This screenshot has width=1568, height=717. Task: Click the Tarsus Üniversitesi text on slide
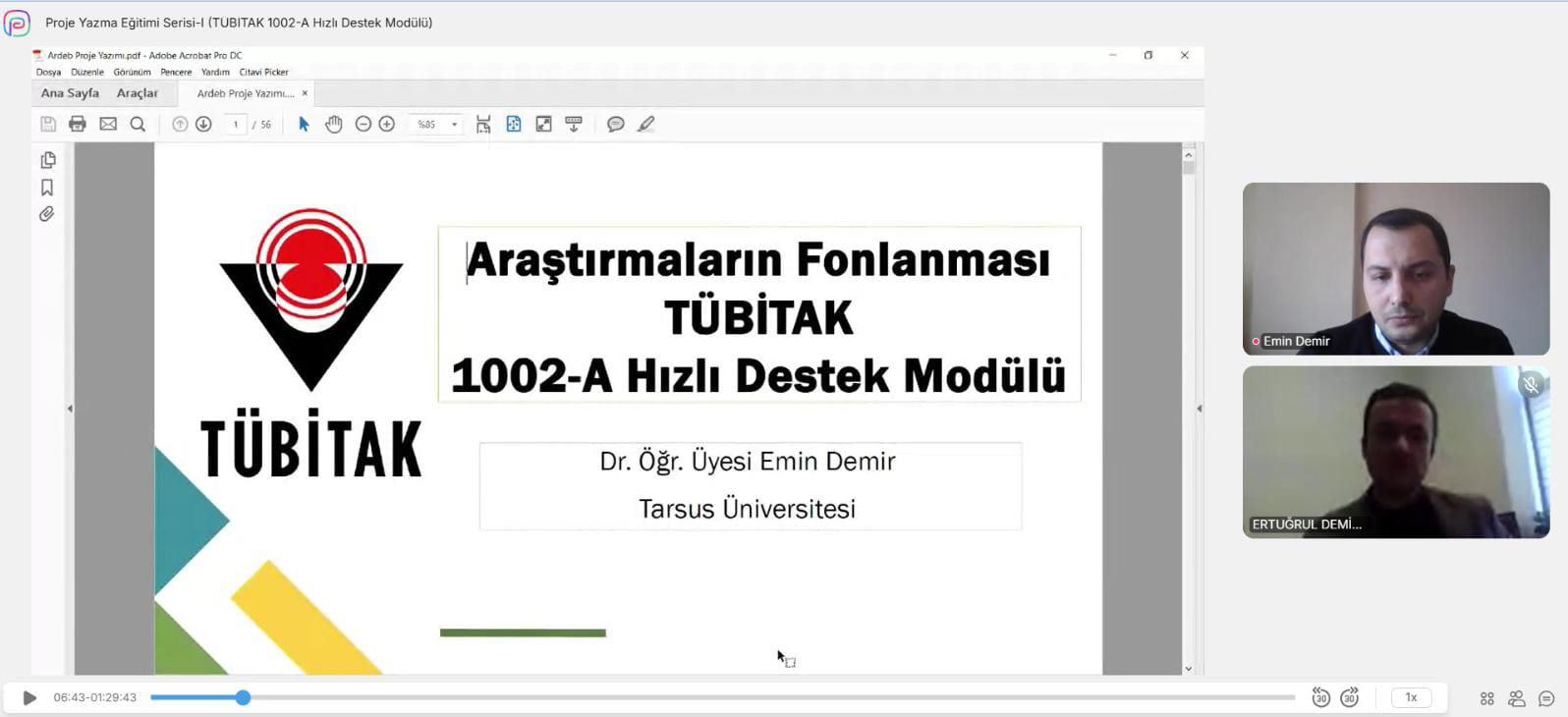[748, 509]
